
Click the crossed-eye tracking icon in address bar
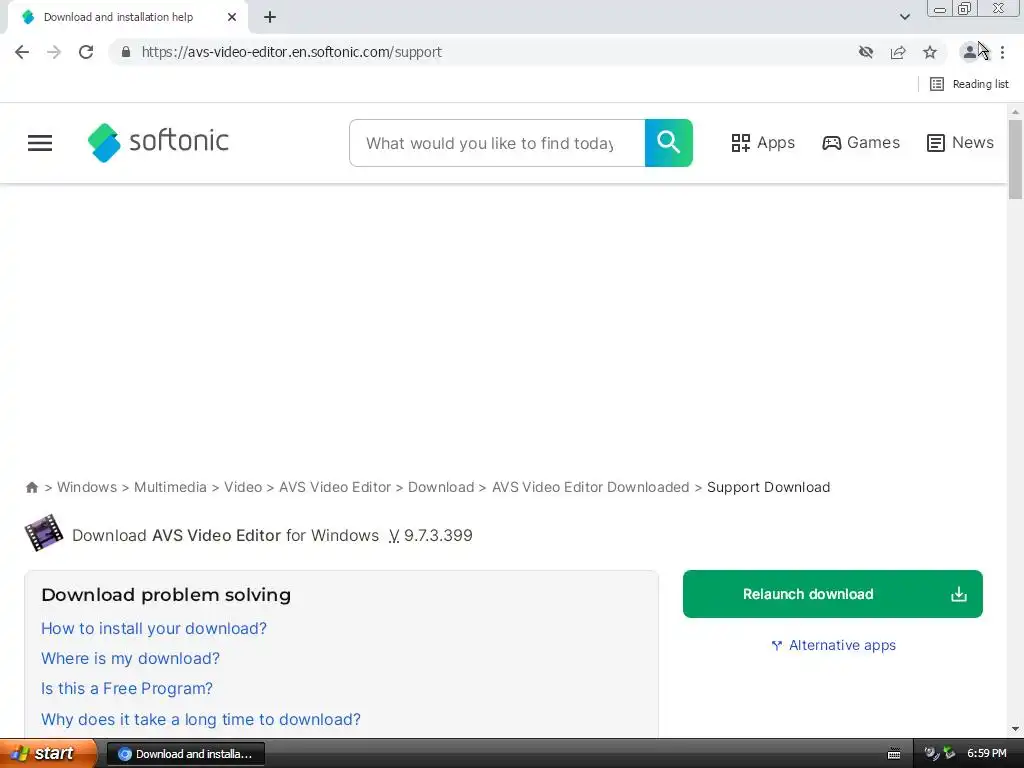coord(866,52)
